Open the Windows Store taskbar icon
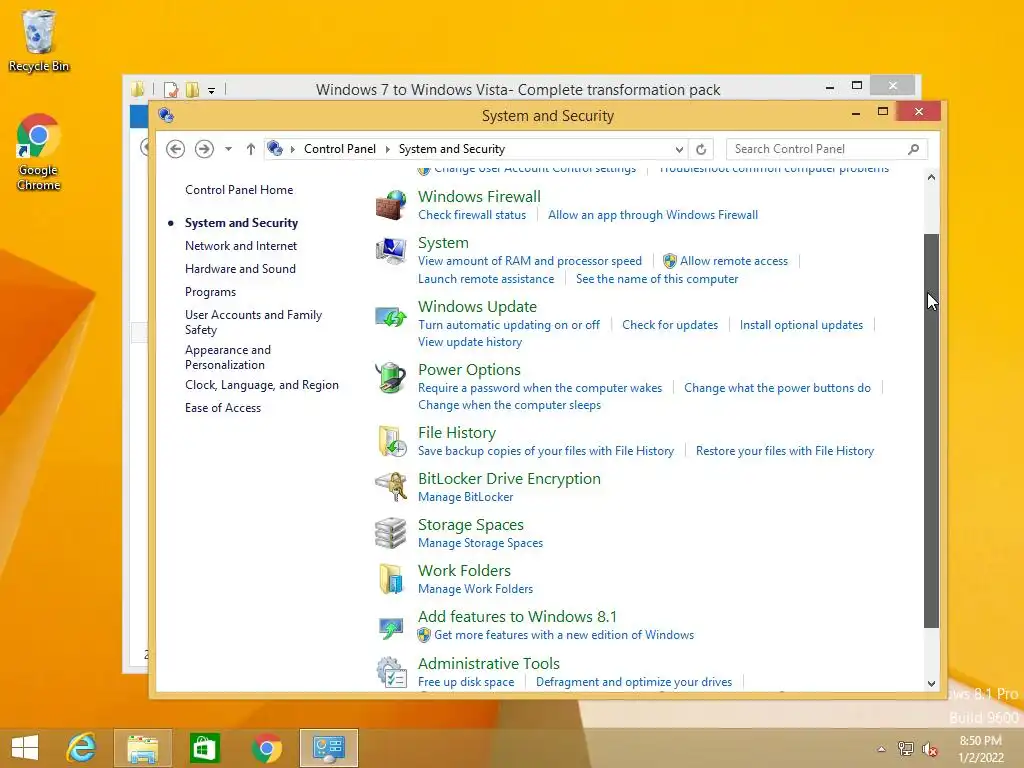1024x768 pixels. click(204, 748)
